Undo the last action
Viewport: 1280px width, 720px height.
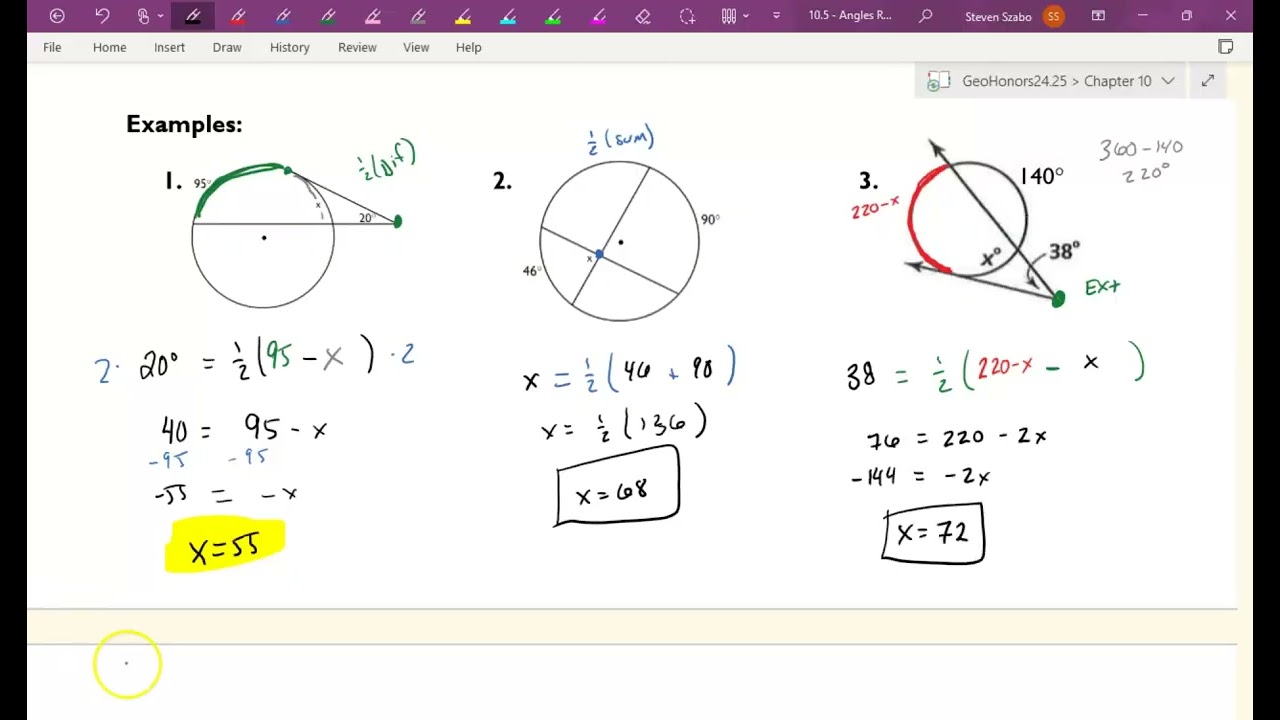pos(102,16)
